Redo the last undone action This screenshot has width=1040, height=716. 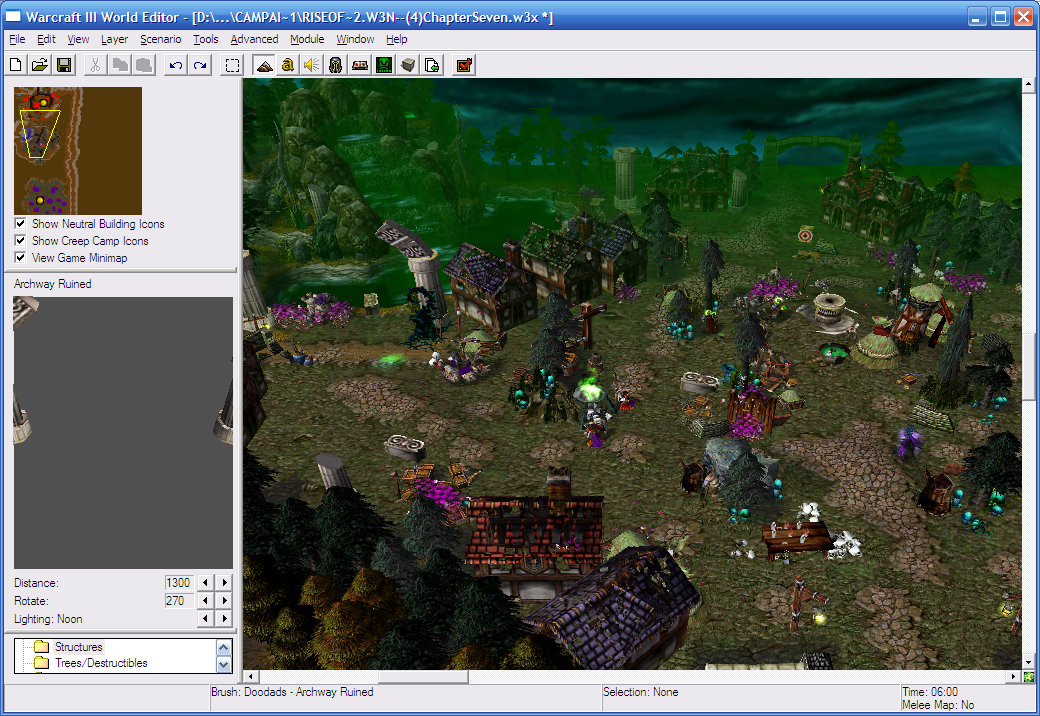click(x=200, y=65)
